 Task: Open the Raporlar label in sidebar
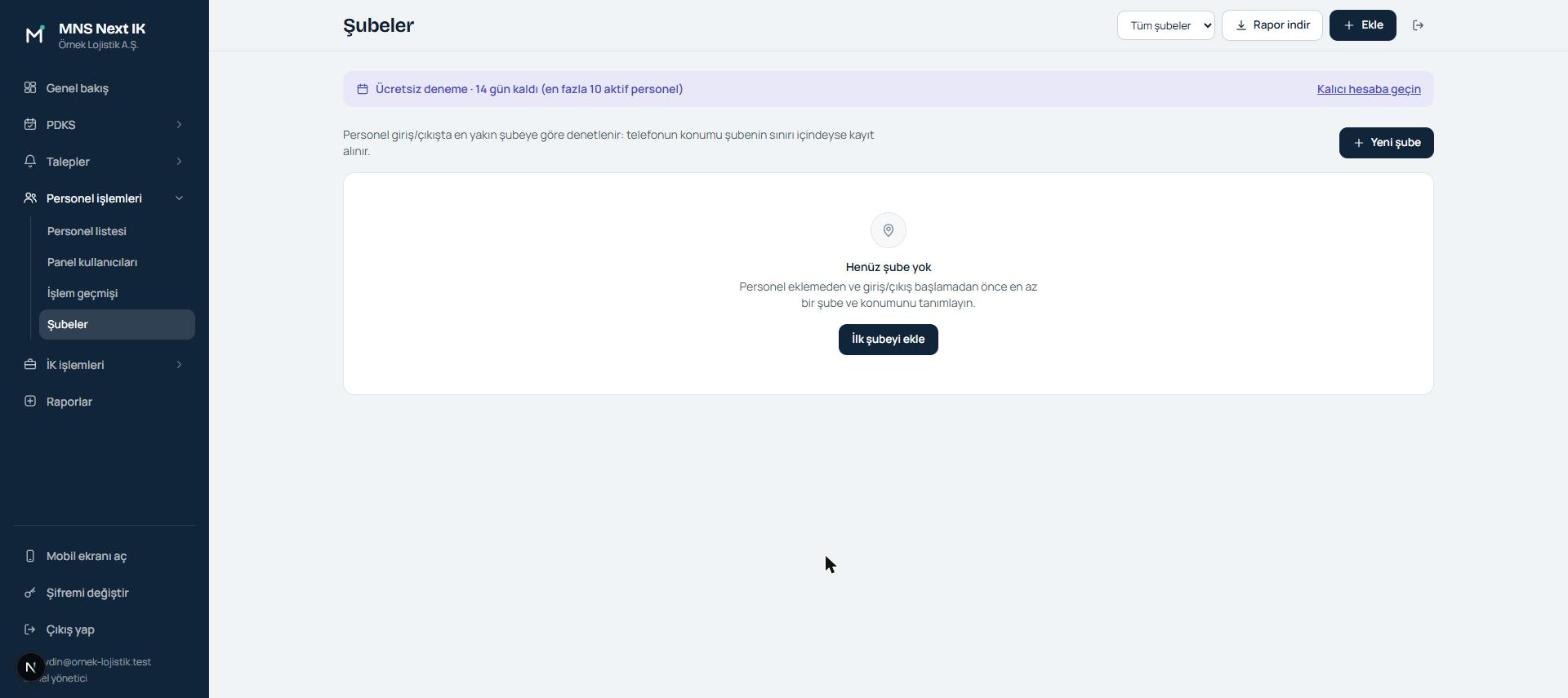69,401
